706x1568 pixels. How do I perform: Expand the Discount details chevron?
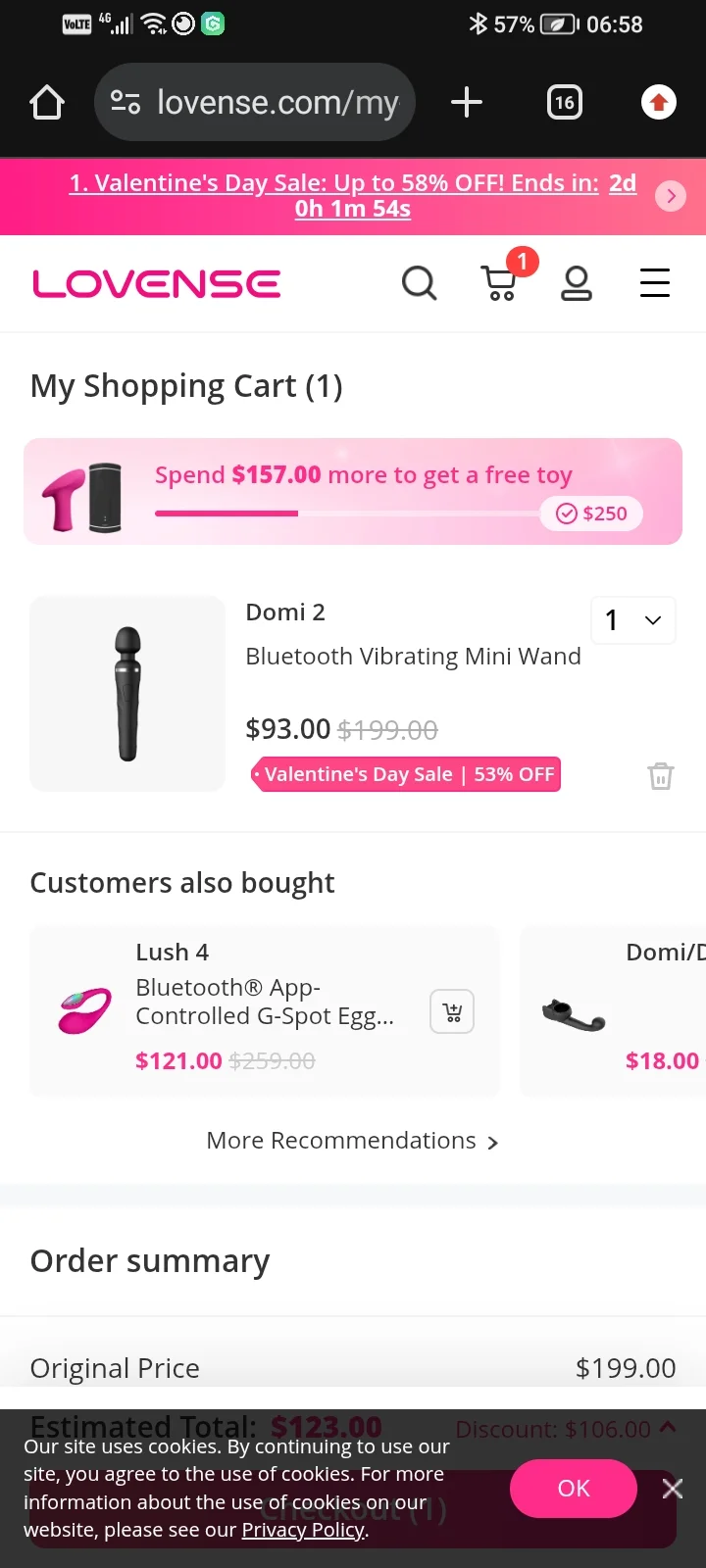[x=669, y=1428]
